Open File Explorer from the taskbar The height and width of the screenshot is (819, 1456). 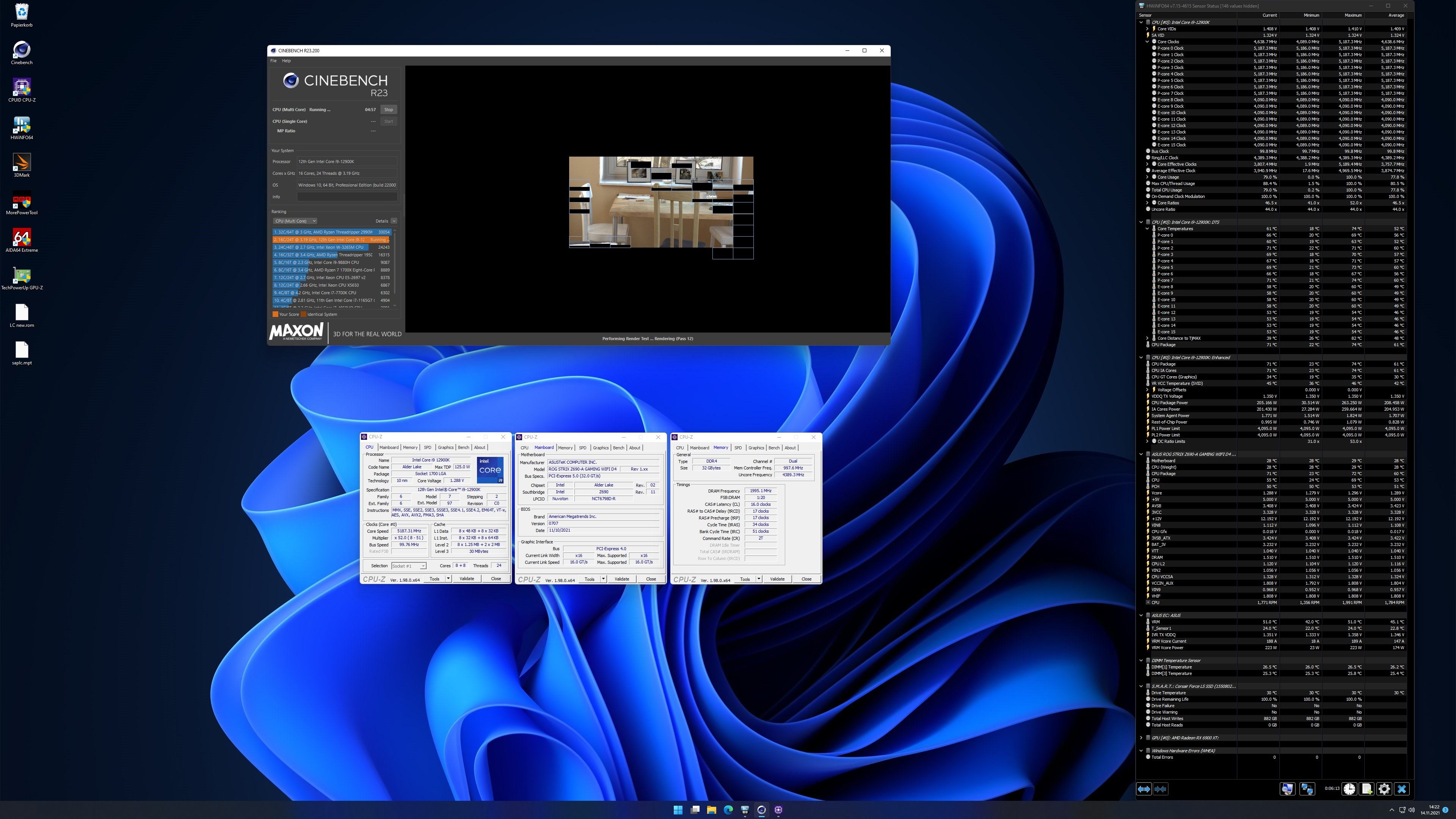[711, 810]
